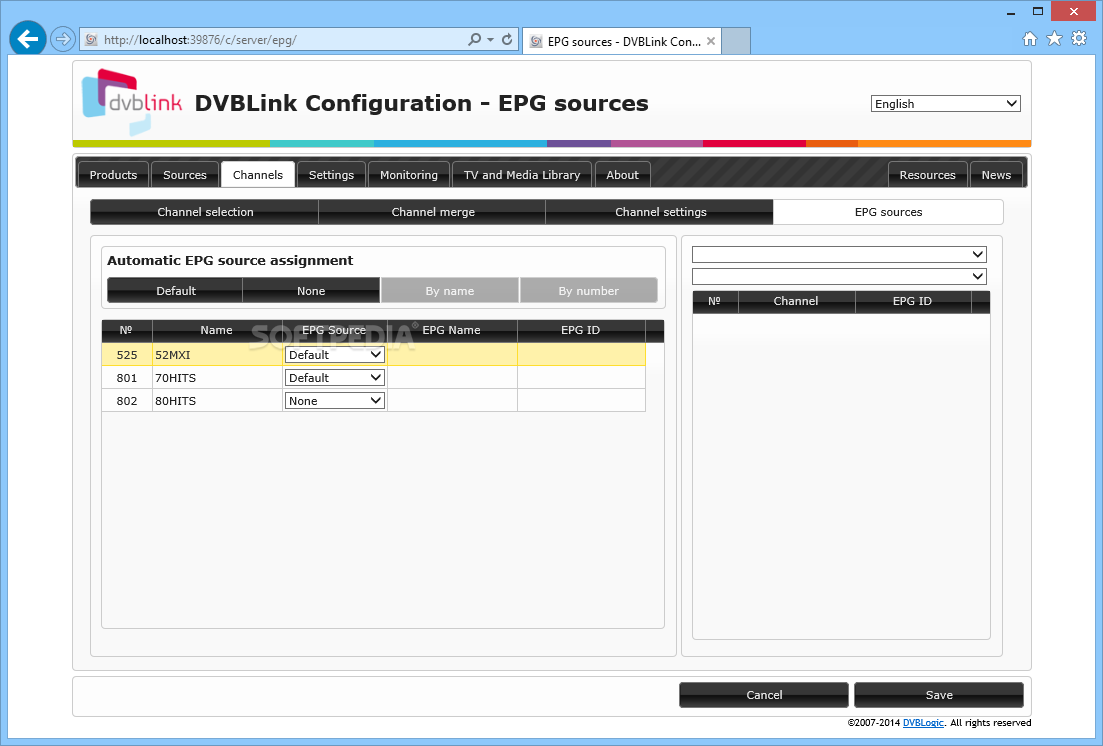Open the Resources tab

tap(928, 175)
